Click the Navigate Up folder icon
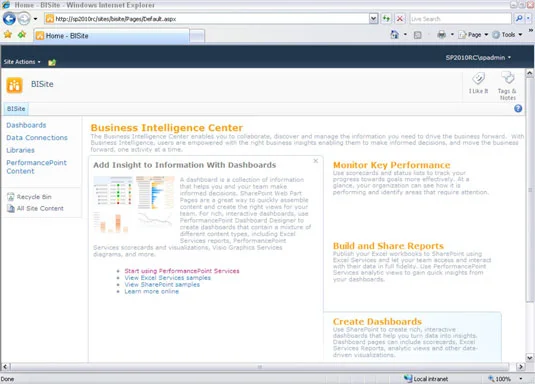The height and width of the screenshot is (384, 535). [x=52, y=62]
